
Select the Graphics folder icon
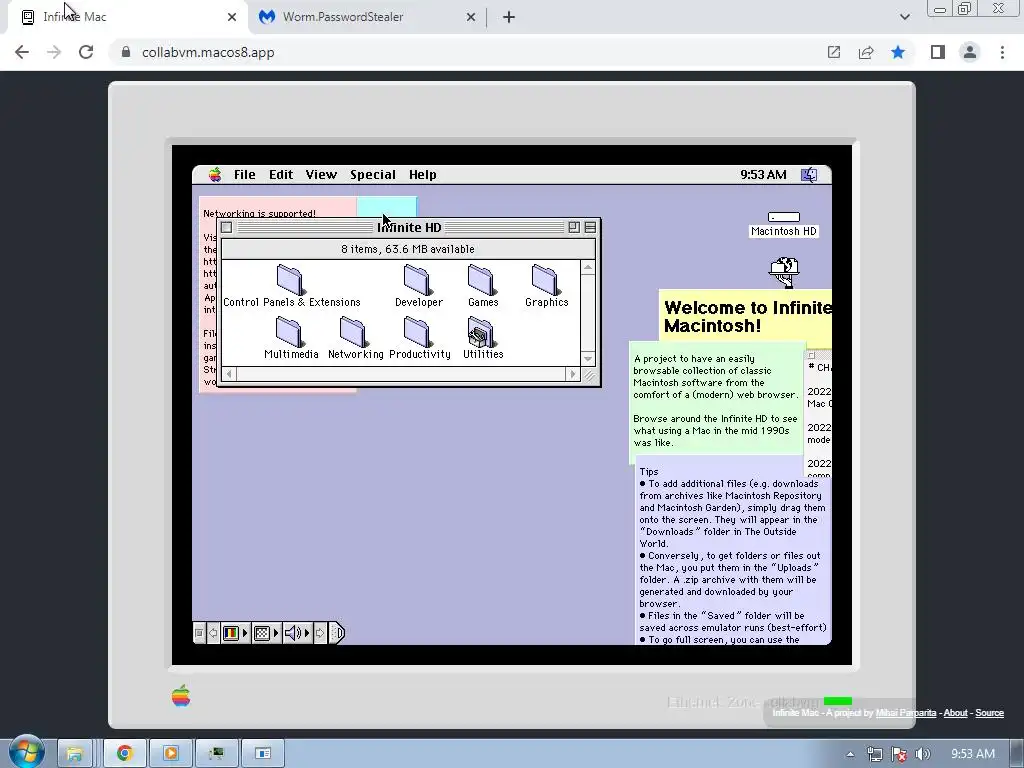click(547, 286)
